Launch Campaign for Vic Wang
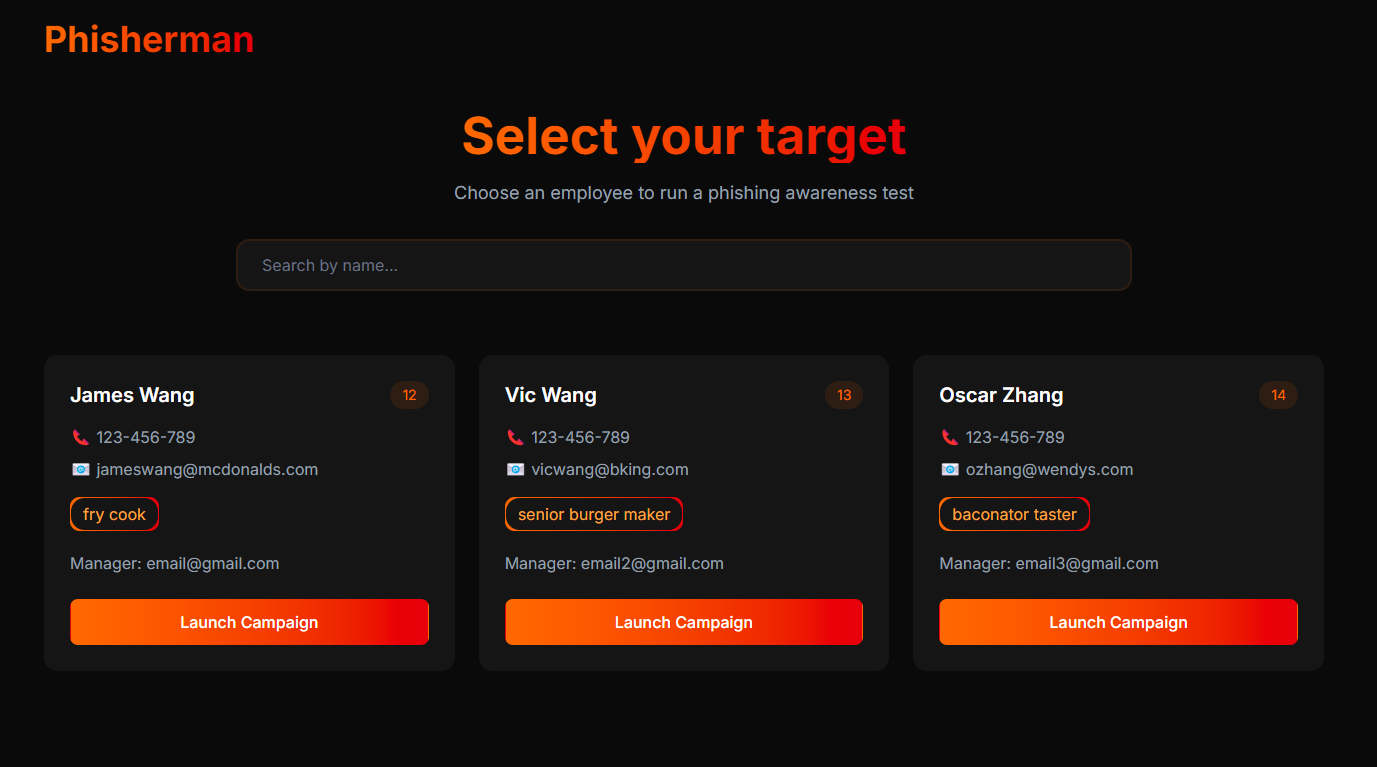Screen dimensions: 1377x767 (x=684, y=622)
